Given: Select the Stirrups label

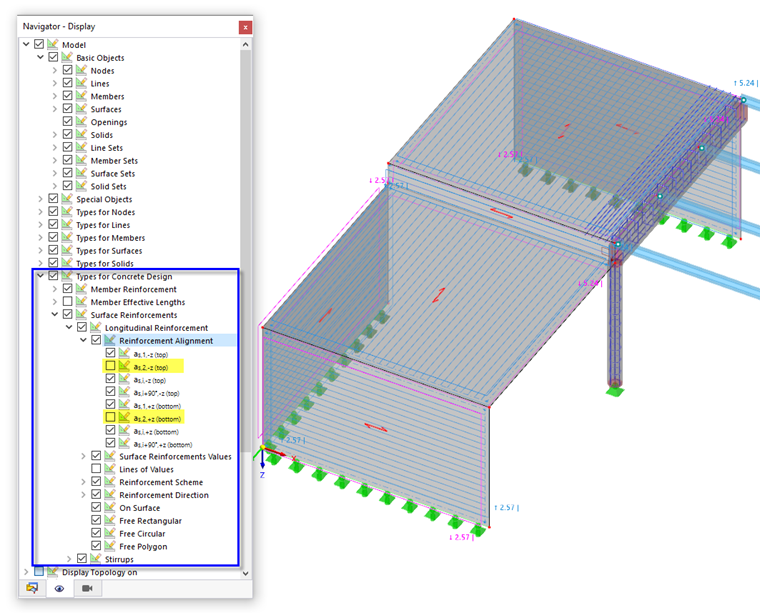Looking at the screenshot, I should click(x=119, y=559).
